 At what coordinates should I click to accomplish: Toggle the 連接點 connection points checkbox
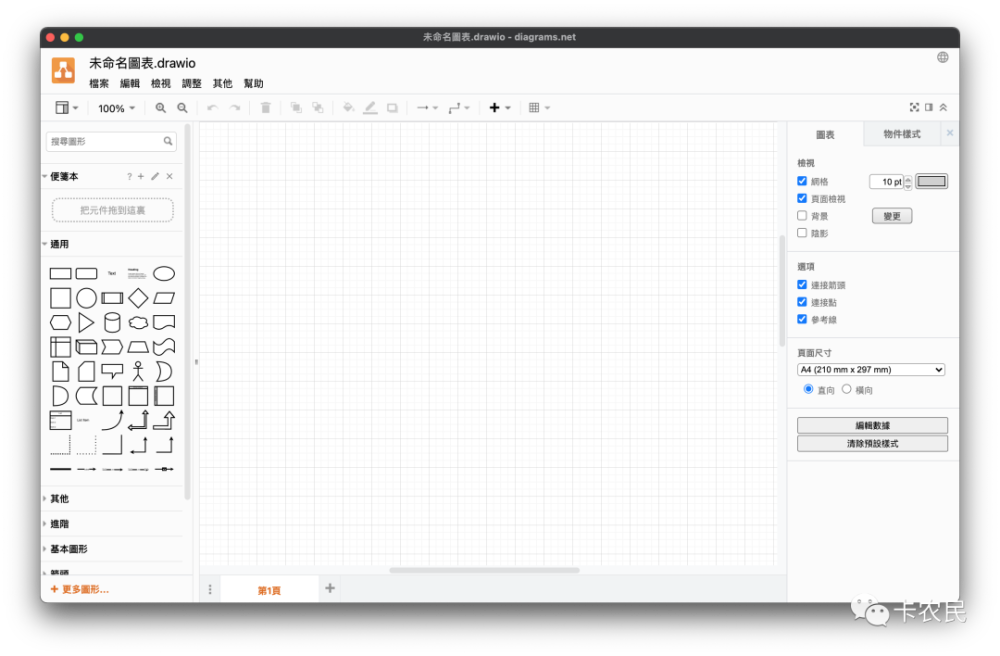(802, 302)
